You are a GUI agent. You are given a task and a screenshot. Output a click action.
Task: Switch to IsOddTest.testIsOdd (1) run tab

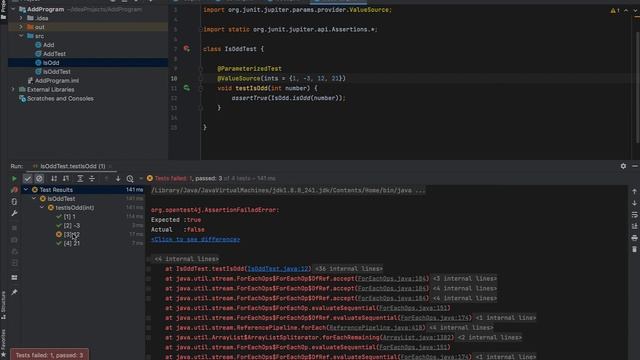(72, 166)
